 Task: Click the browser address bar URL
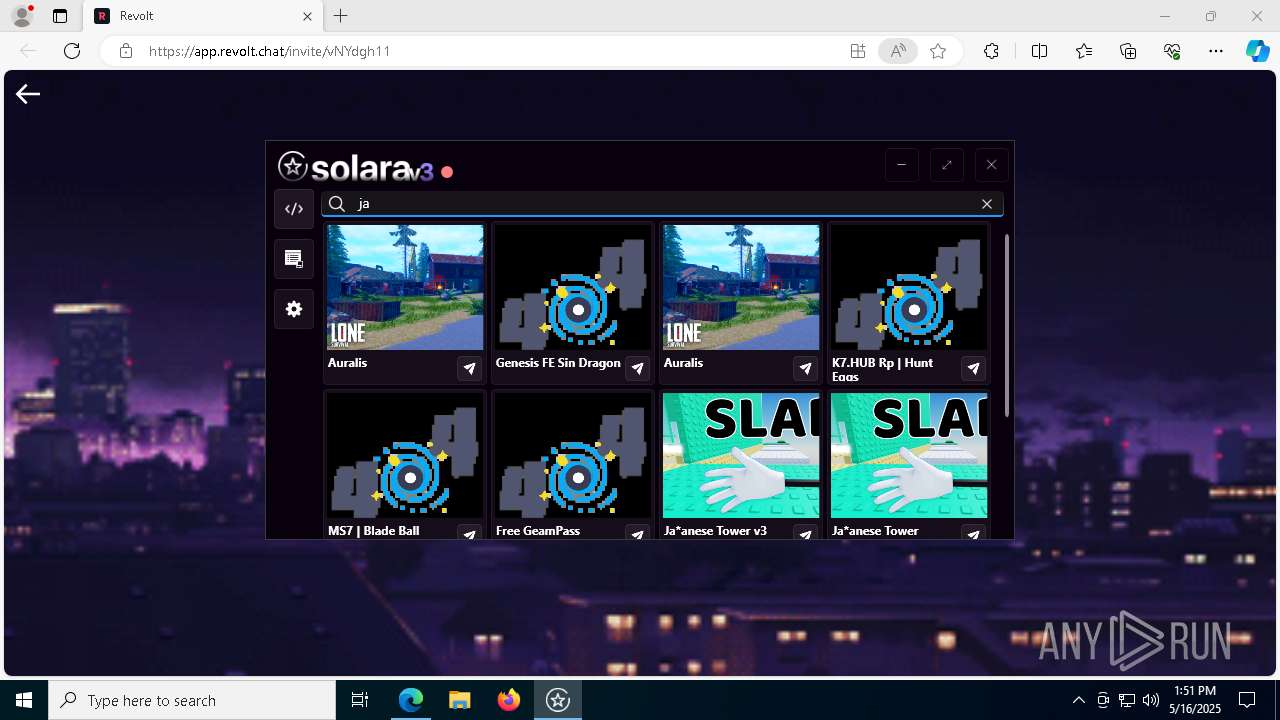tap(270, 51)
